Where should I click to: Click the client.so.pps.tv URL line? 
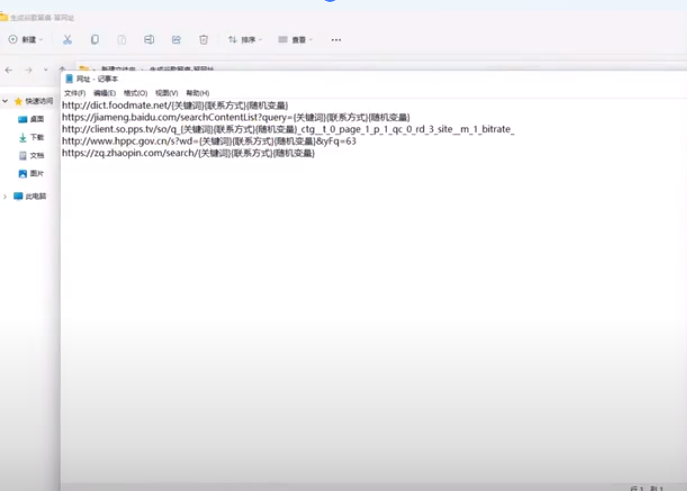click(288, 129)
